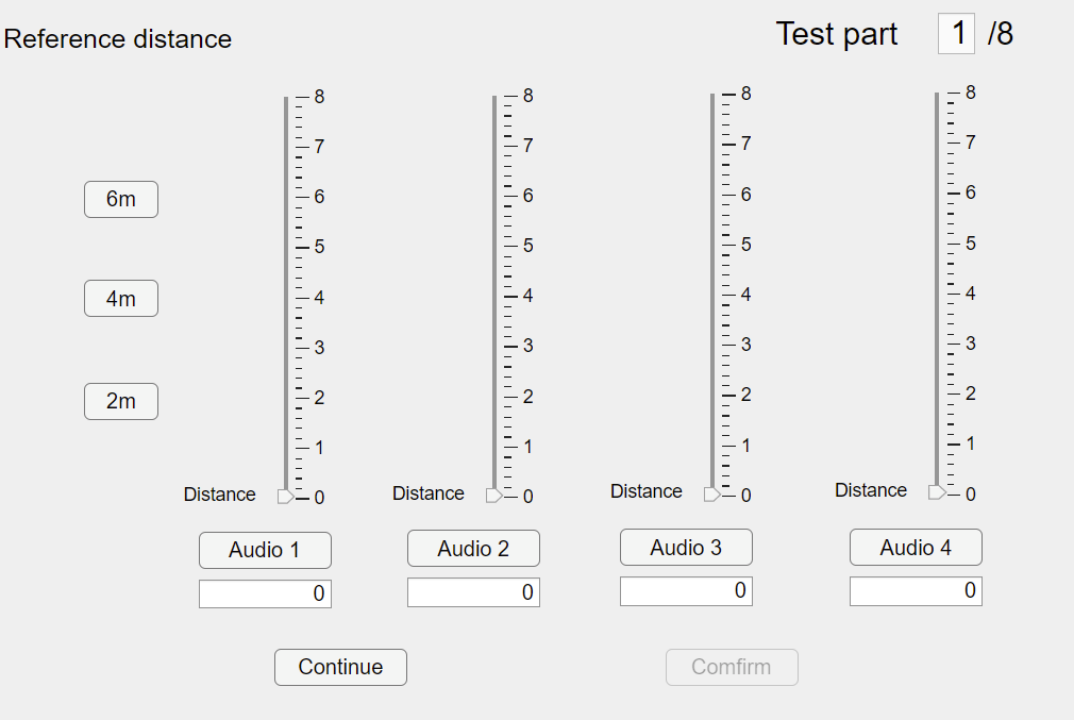Click the Audio 2 slider thumb at 0
Image resolution: width=1074 pixels, height=720 pixels.
pos(493,495)
